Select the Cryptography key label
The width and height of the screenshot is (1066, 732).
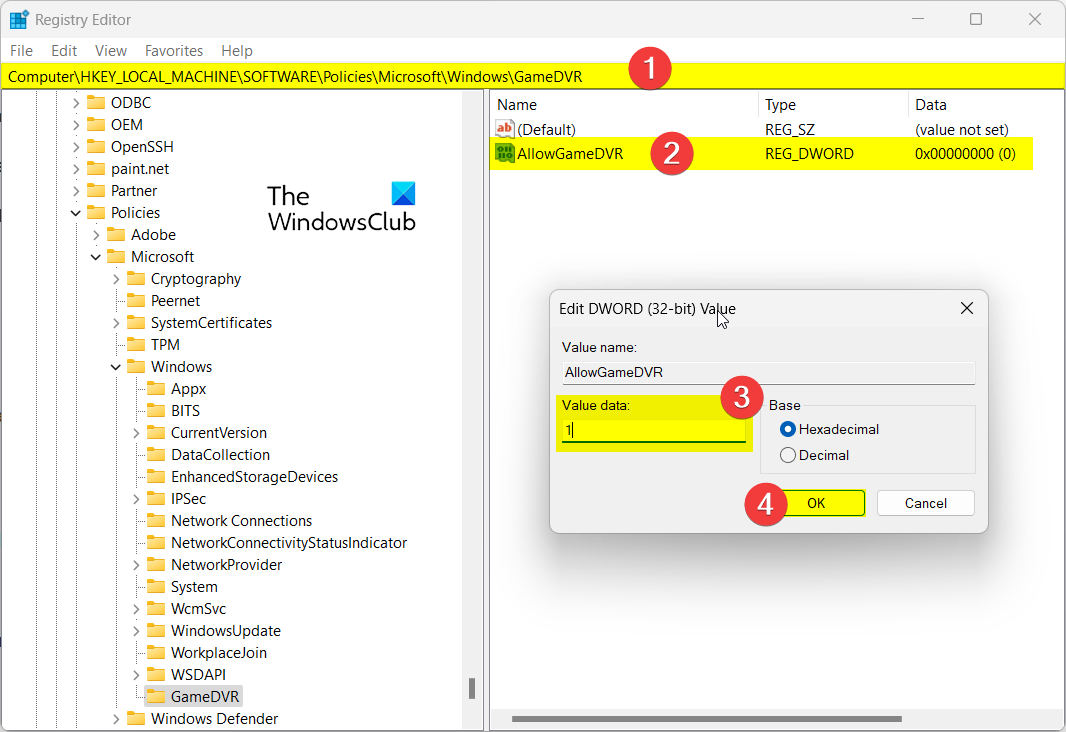tap(196, 279)
